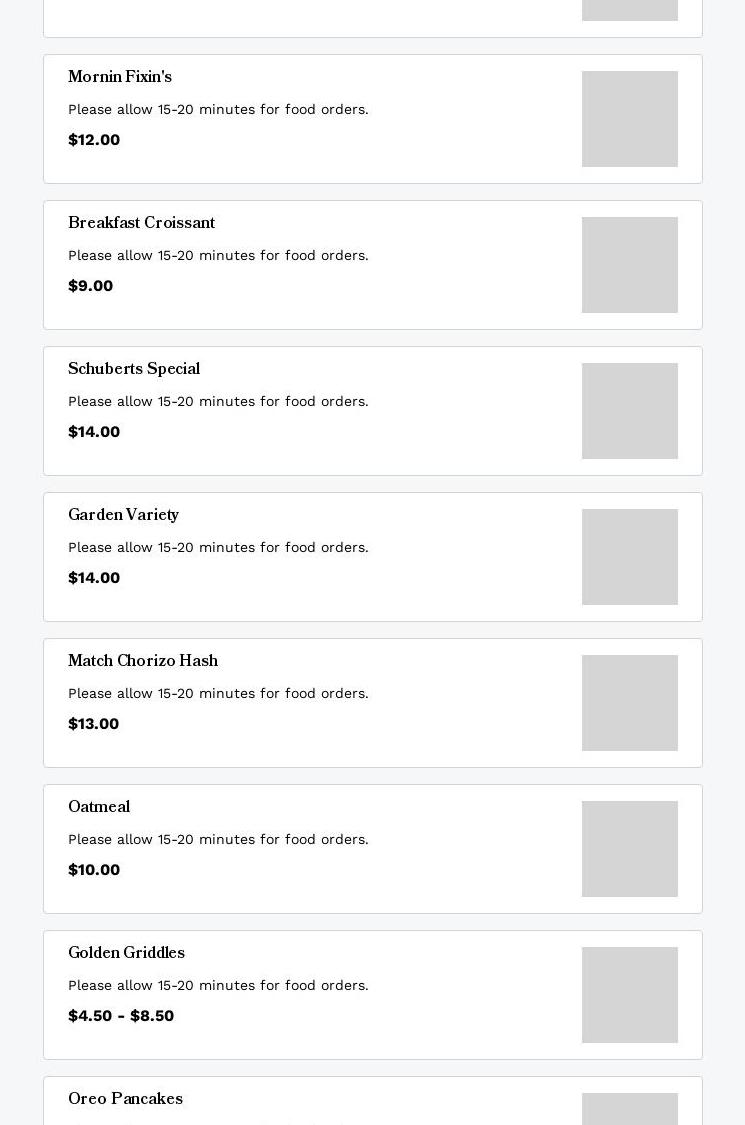Screen dimensions: 745x1125
Task: Choose the Garden Variety title
Action: point(123,516)
